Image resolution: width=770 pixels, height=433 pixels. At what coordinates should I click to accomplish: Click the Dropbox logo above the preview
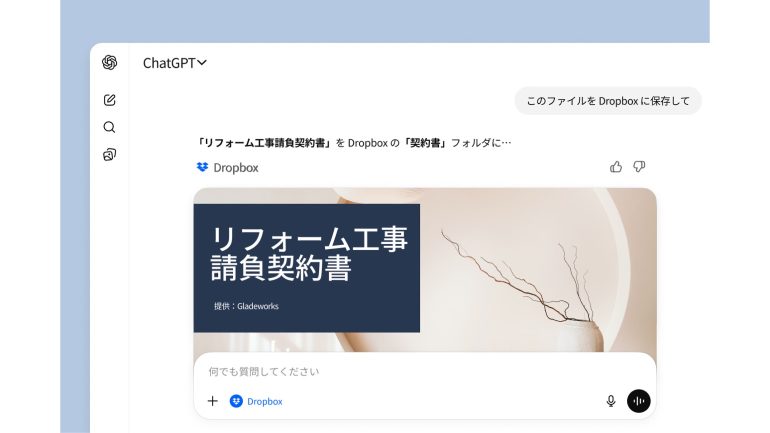(x=202, y=167)
